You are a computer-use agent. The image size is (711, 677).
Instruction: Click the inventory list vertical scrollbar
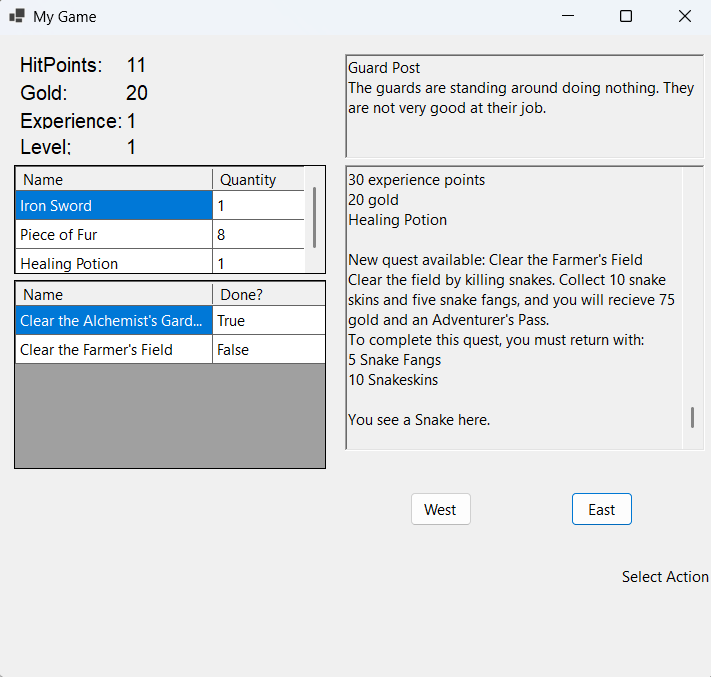click(316, 217)
